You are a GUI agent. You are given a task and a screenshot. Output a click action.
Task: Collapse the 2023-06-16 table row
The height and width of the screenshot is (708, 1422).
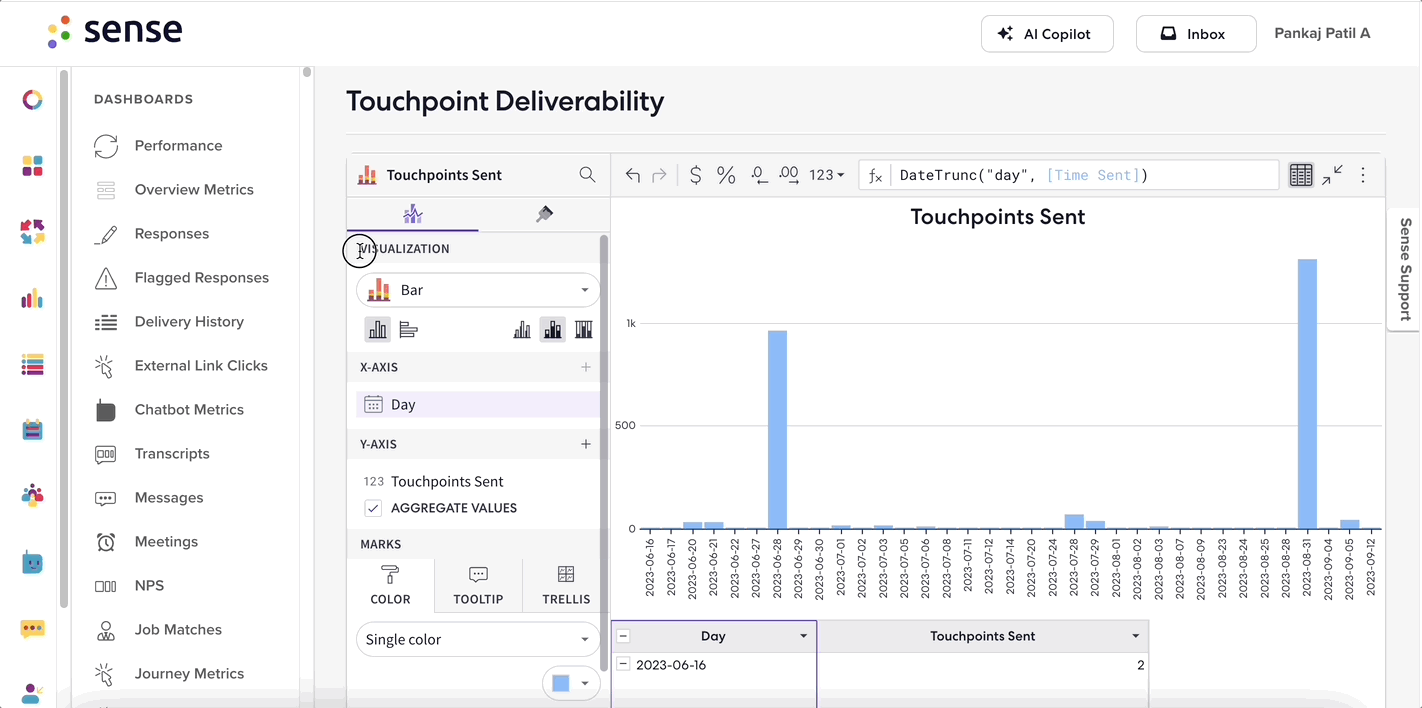tap(623, 664)
